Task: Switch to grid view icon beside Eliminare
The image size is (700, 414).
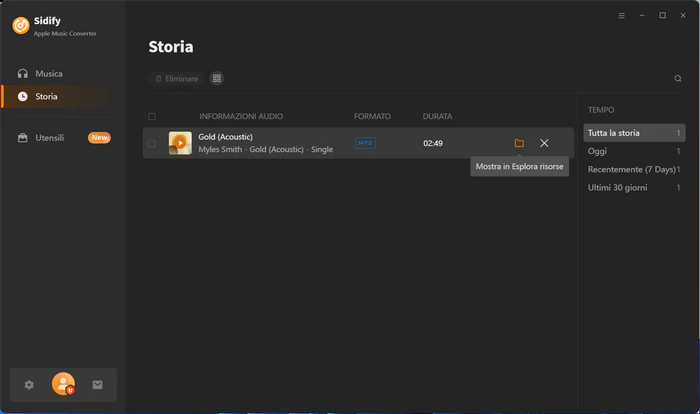Action: point(217,79)
